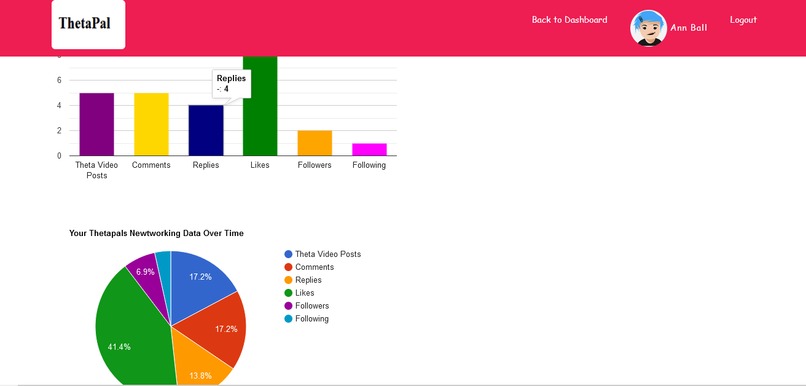Select the yellow Comments bar
806x386 pixels.
[x=151, y=124]
